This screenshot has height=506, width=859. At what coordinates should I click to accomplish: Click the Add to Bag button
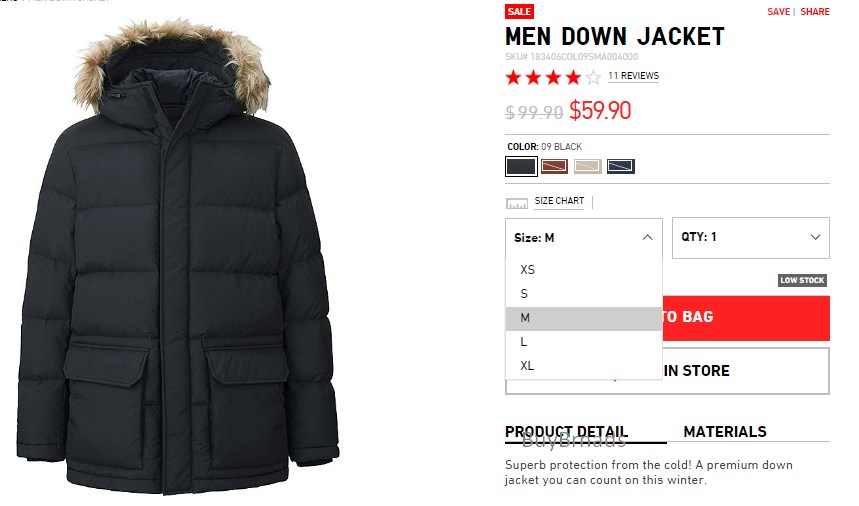[746, 318]
